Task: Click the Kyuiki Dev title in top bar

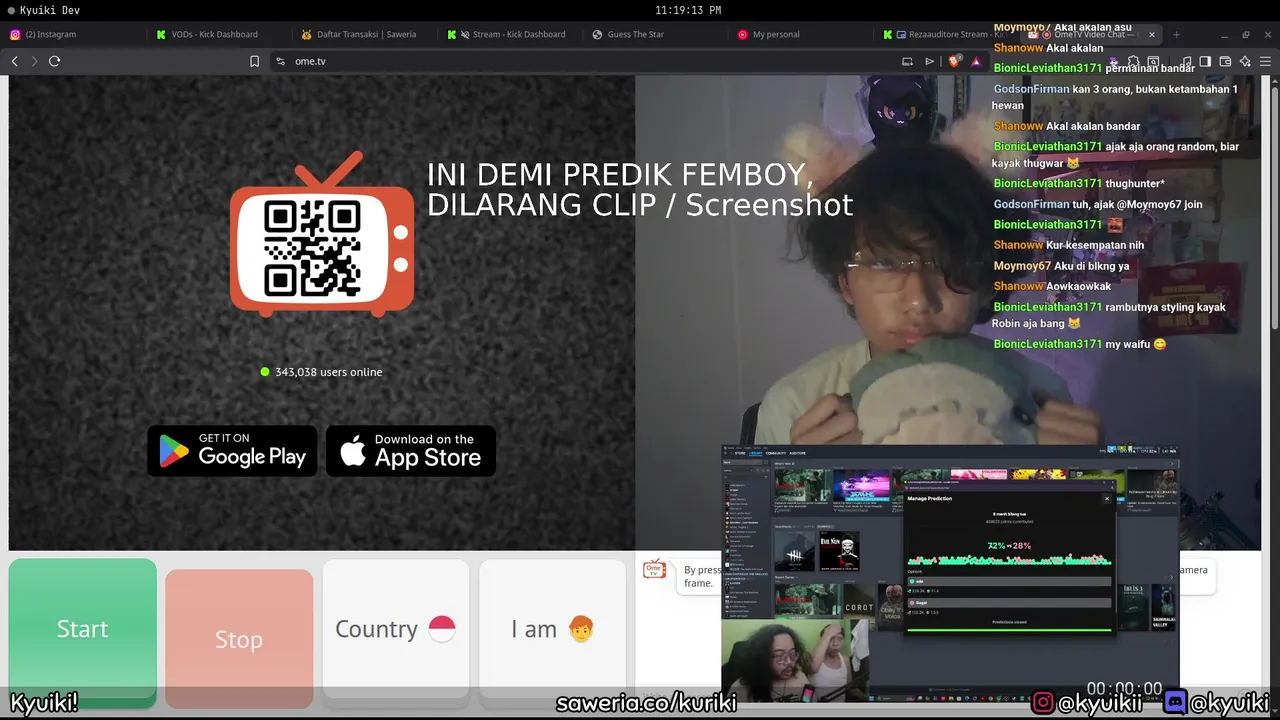Action: [49, 10]
